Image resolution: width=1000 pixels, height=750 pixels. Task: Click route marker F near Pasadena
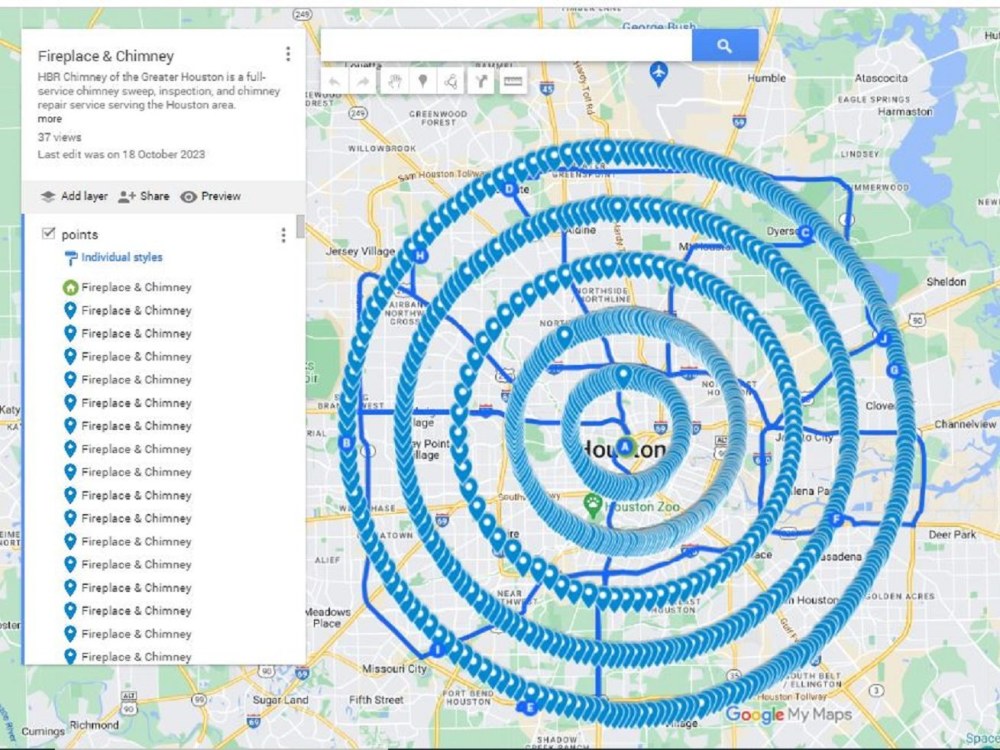tap(836, 519)
